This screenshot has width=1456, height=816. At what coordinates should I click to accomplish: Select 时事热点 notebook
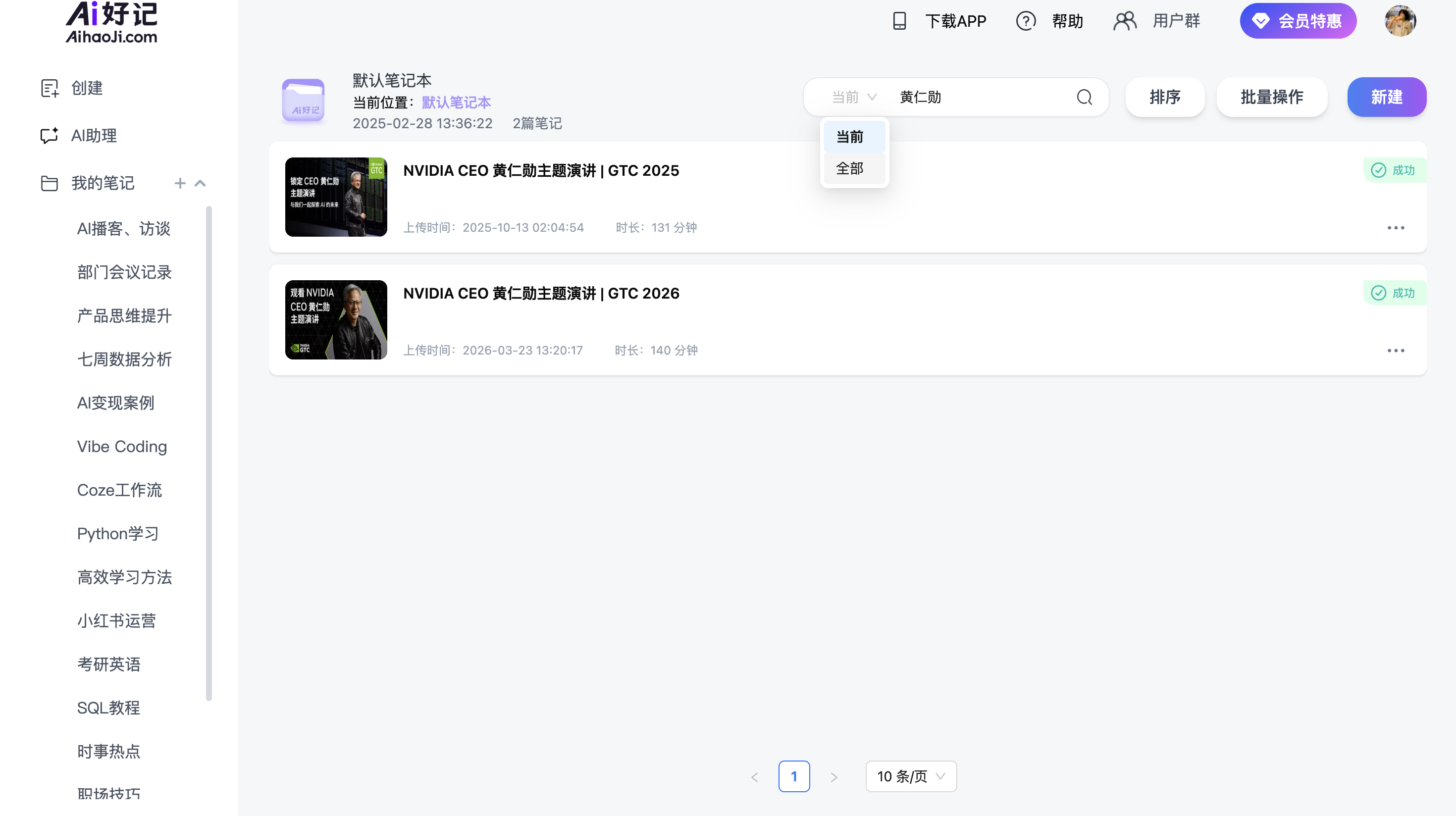pyautogui.click(x=108, y=751)
